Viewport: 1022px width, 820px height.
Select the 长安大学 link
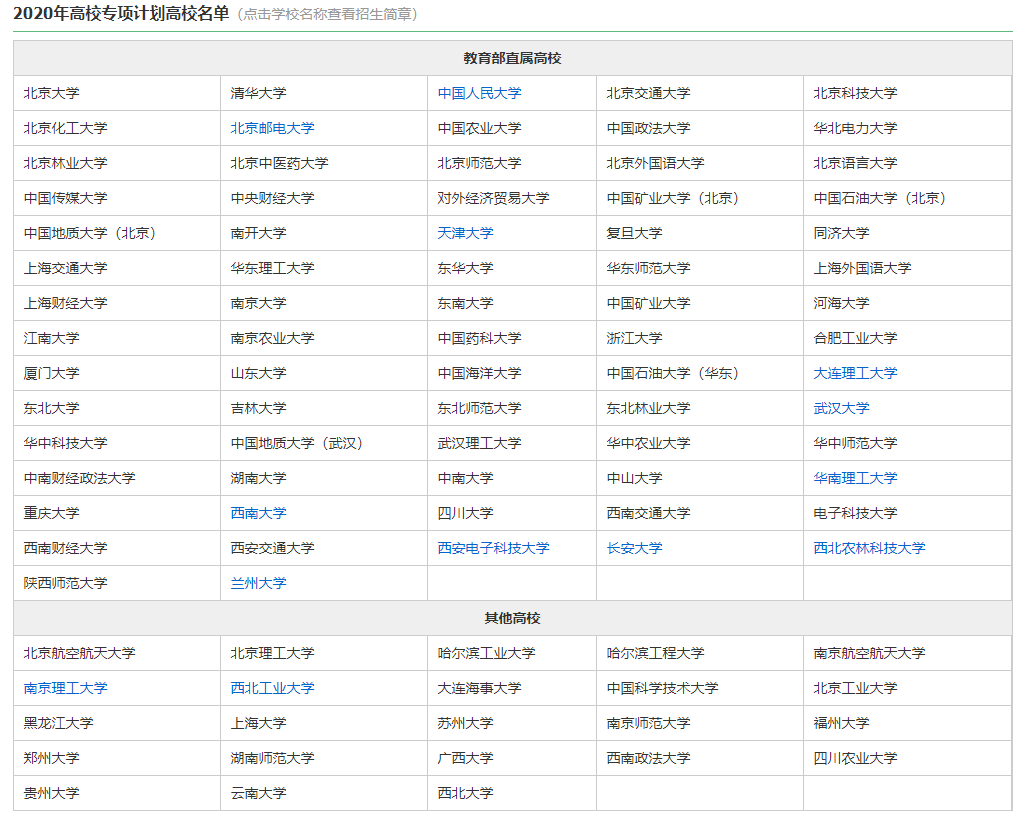click(x=634, y=548)
